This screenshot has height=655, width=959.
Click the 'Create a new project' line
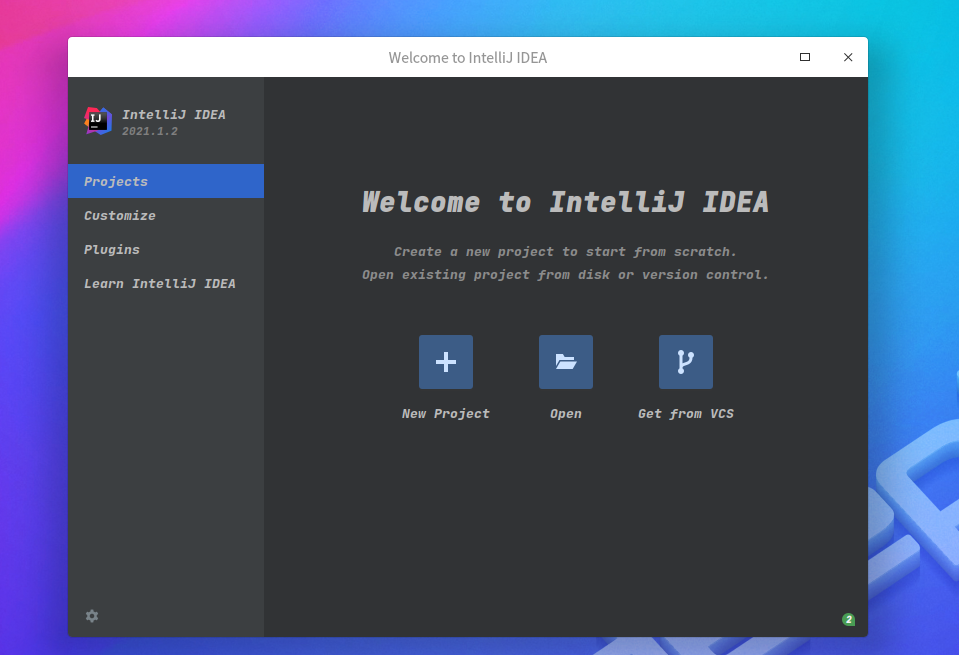(x=565, y=251)
